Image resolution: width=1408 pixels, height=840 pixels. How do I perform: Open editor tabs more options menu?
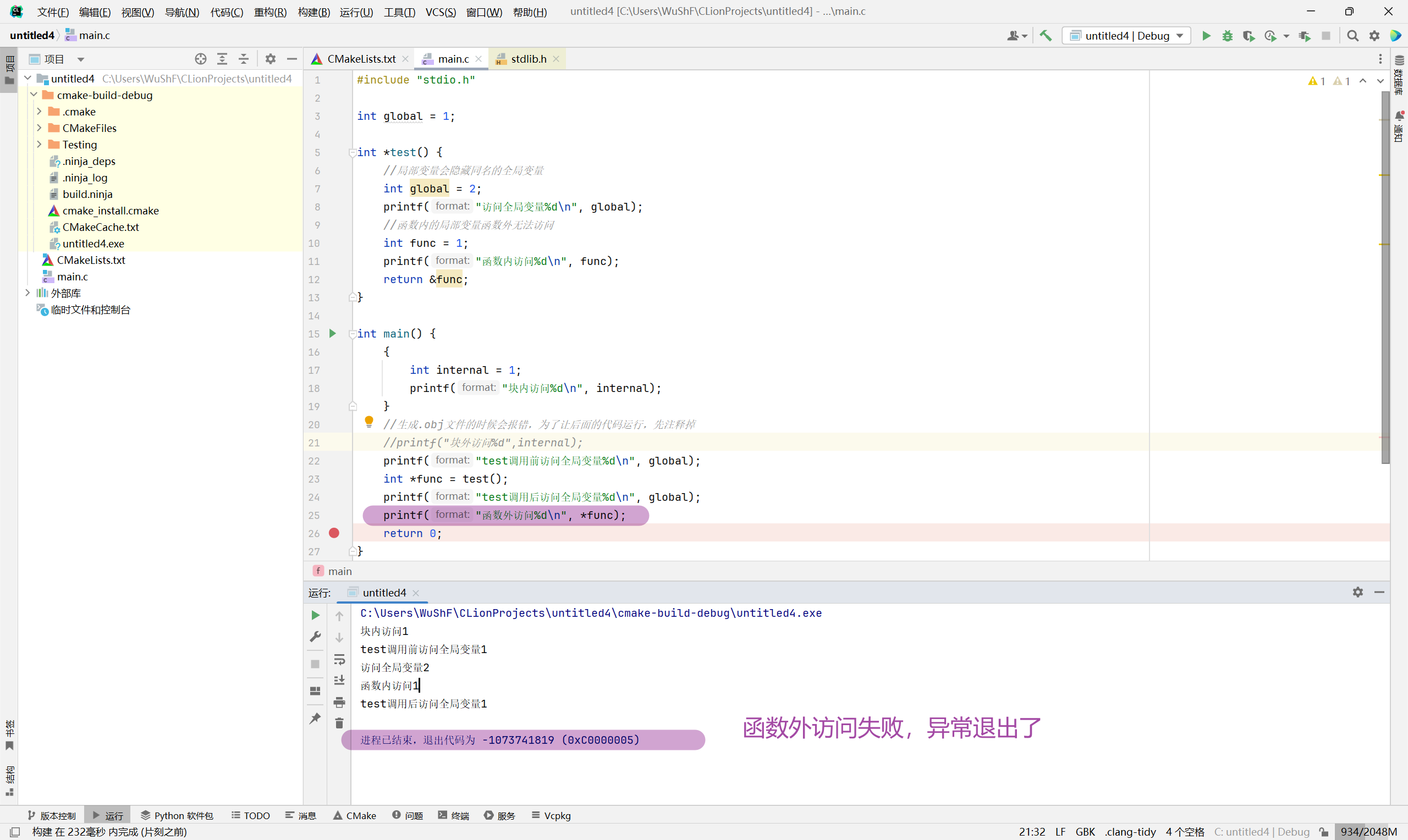pyautogui.click(x=1380, y=59)
